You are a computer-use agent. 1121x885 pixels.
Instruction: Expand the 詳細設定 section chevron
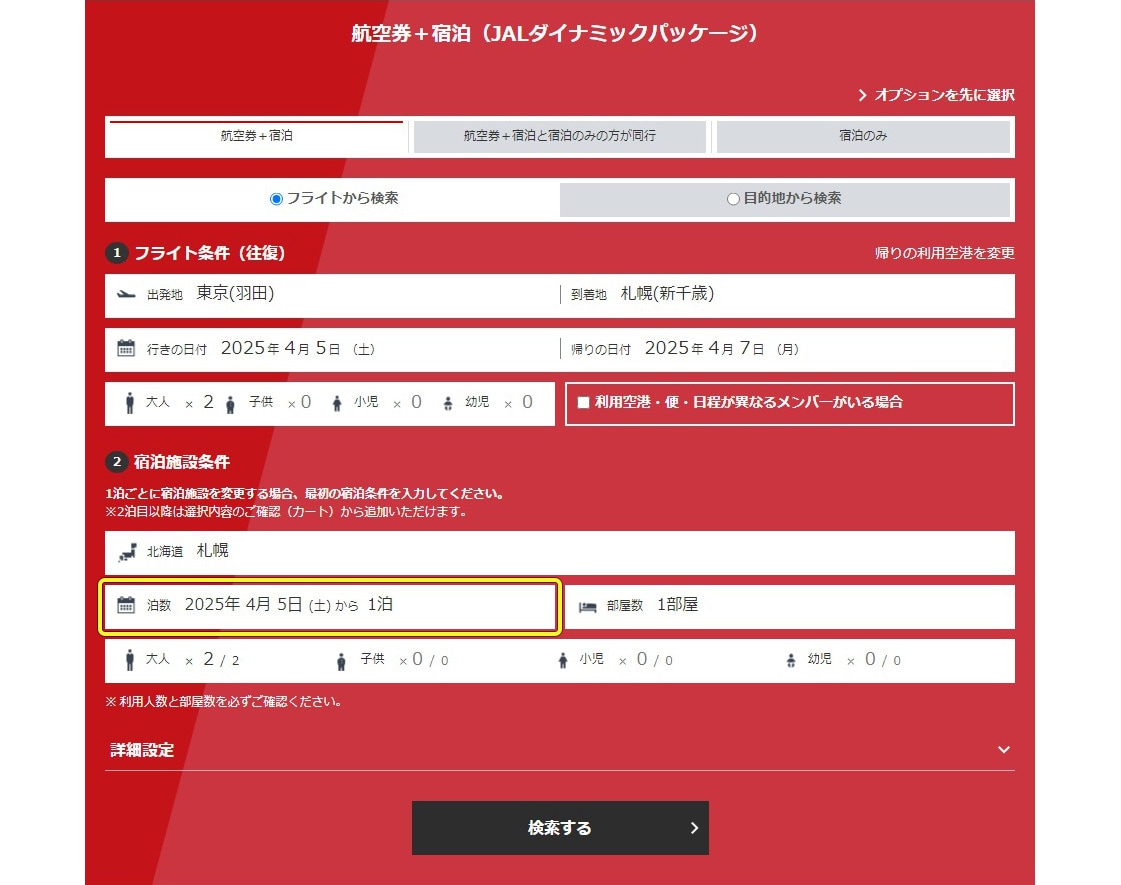pyautogui.click(x=1004, y=750)
